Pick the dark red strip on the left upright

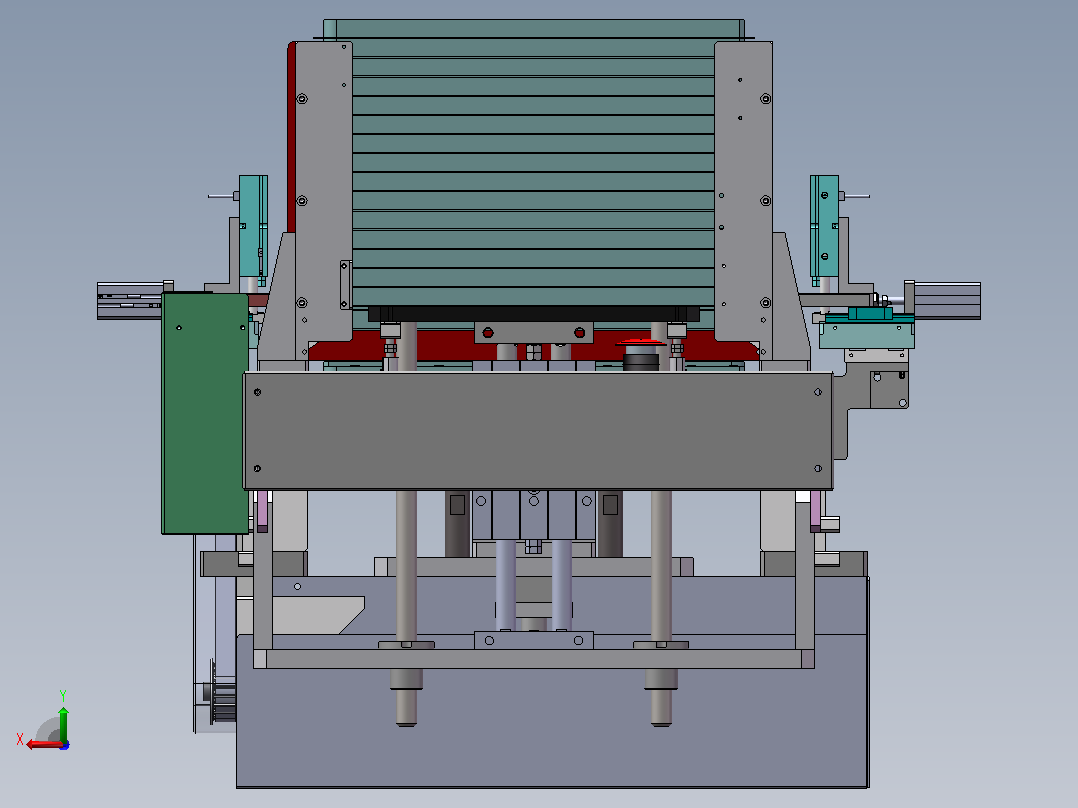(x=292, y=138)
